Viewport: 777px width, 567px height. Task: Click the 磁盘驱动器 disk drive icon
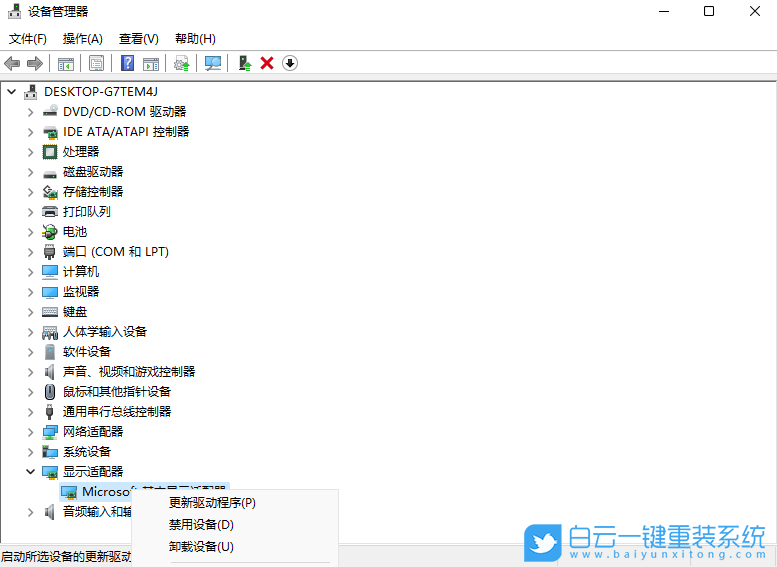[50, 173]
